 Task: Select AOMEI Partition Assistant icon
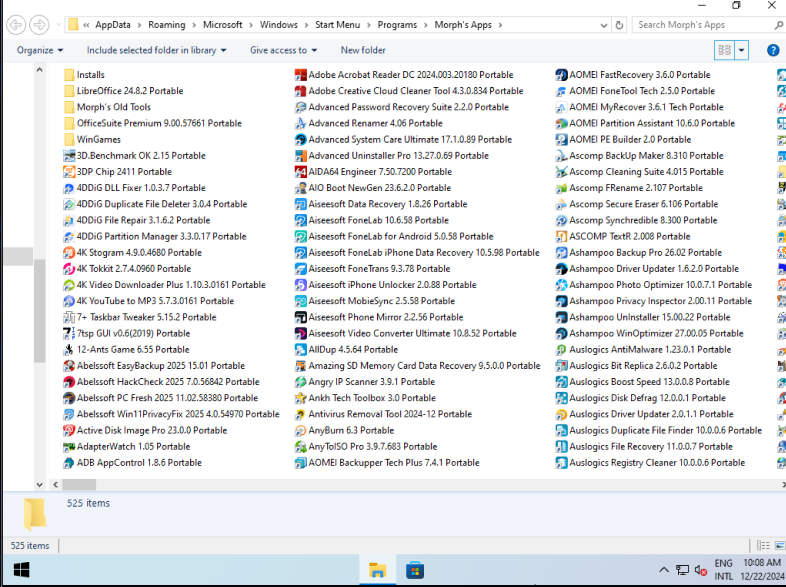(x=561, y=123)
